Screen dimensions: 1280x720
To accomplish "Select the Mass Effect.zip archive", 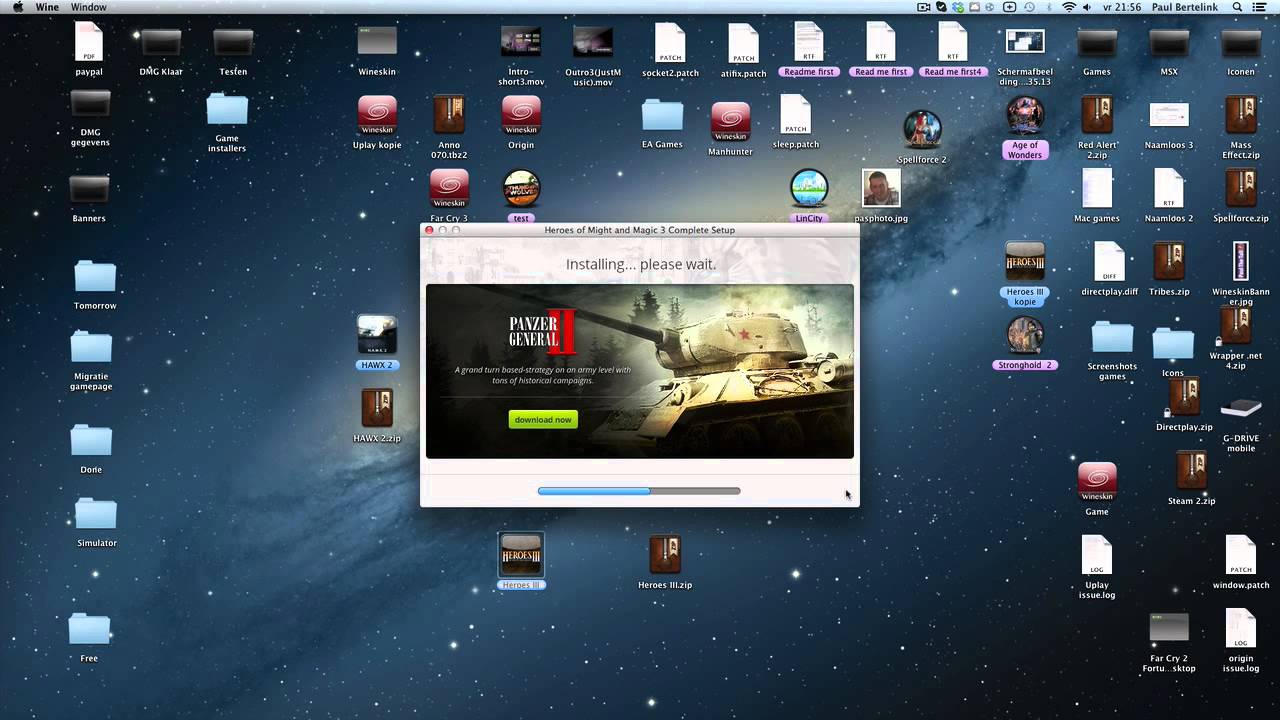I will click(x=1241, y=115).
